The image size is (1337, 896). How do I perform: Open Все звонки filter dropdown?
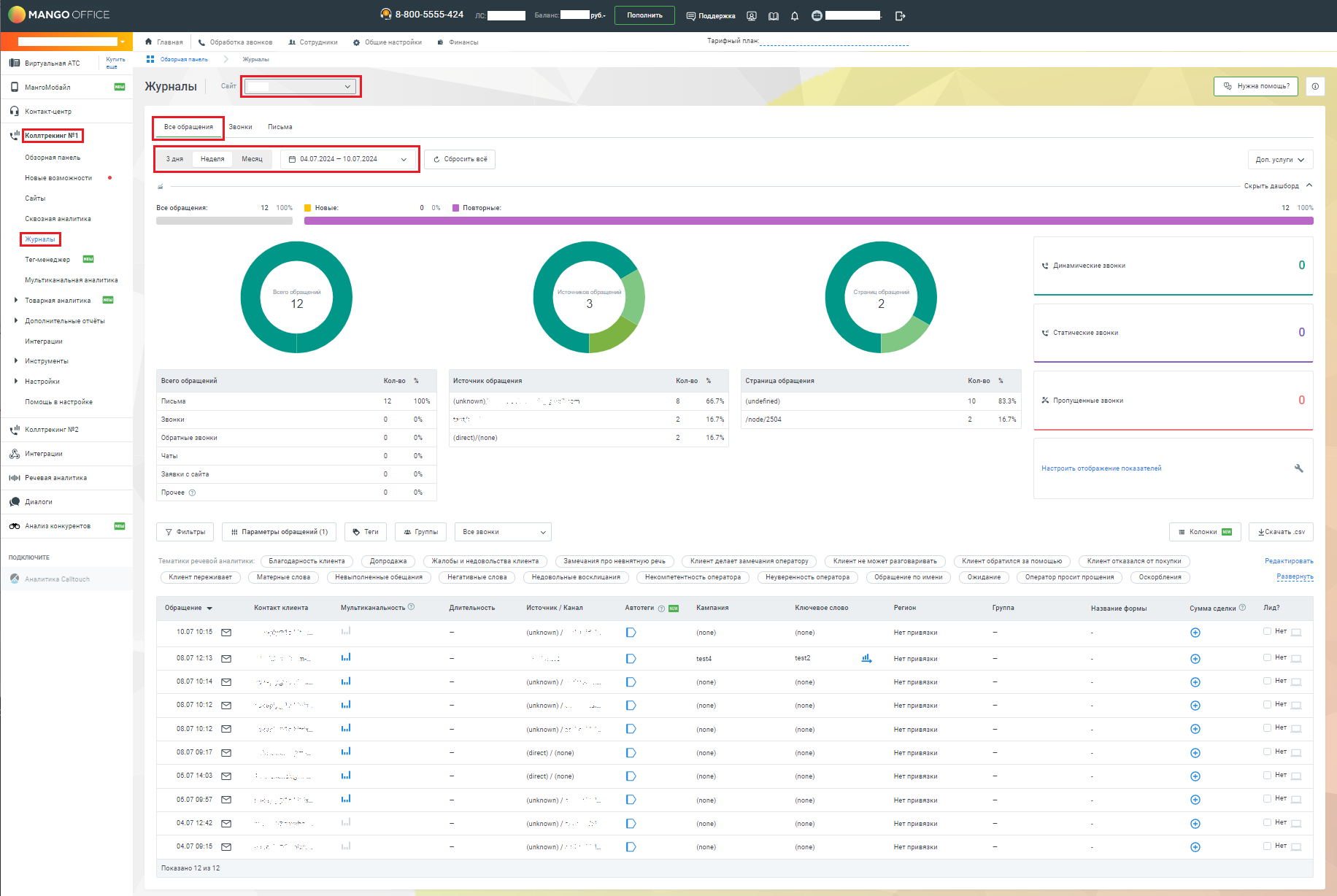tap(502, 532)
